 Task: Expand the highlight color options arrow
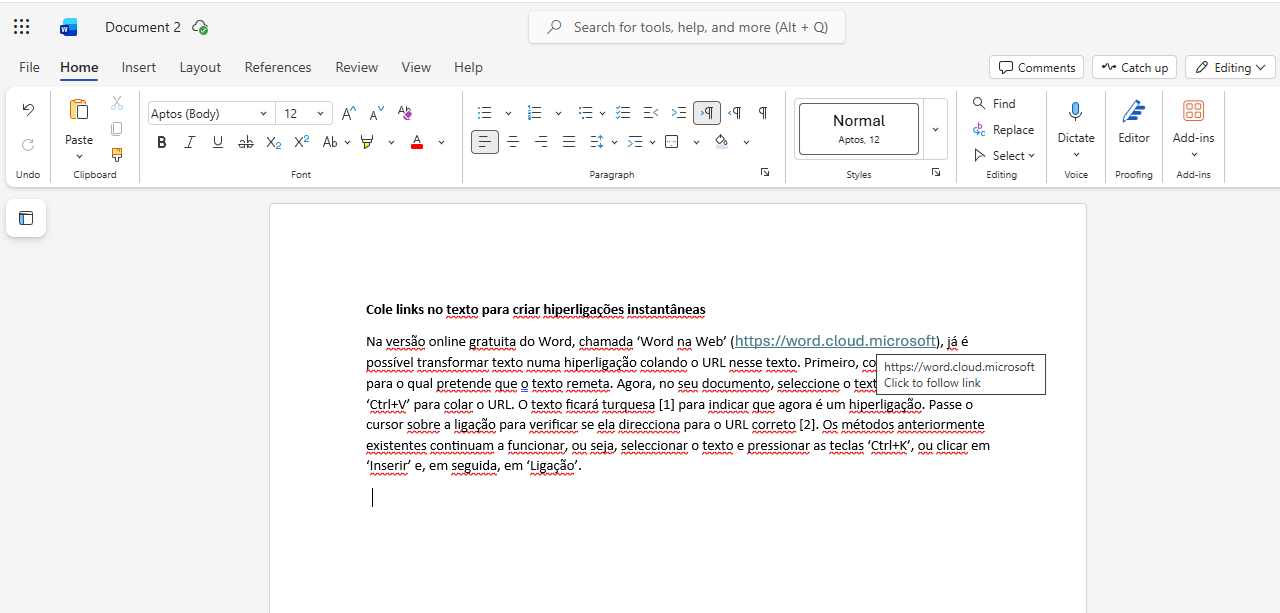click(391, 142)
